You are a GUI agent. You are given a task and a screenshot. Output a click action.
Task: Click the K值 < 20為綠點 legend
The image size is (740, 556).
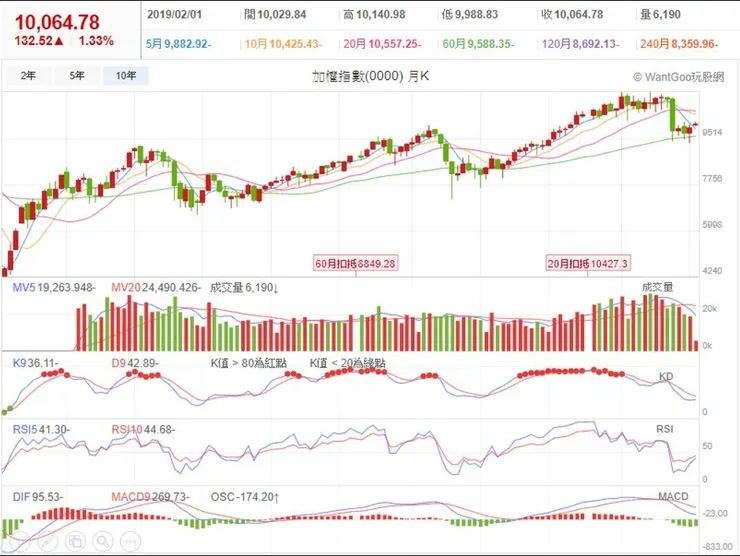(x=347, y=363)
